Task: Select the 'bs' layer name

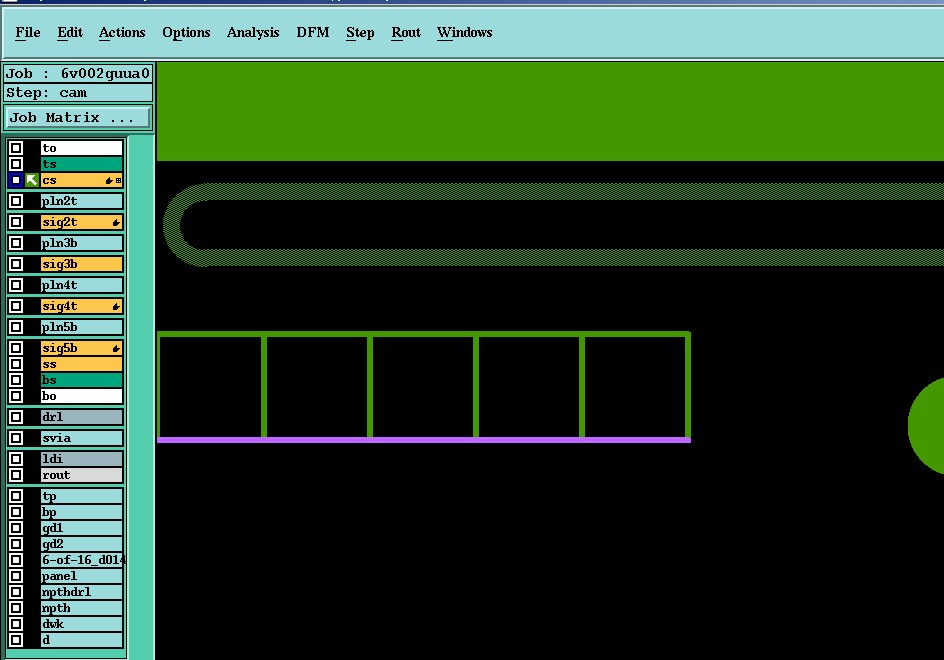Action: [x=81, y=380]
